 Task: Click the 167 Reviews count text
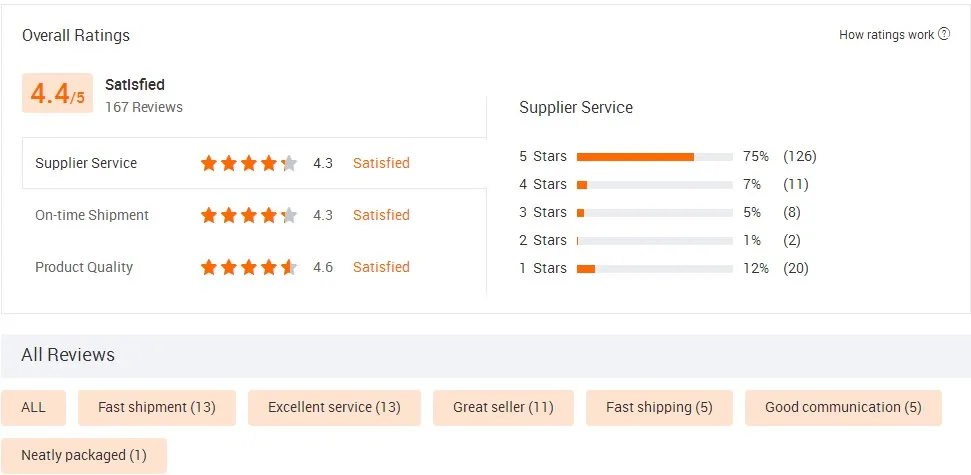click(x=144, y=107)
